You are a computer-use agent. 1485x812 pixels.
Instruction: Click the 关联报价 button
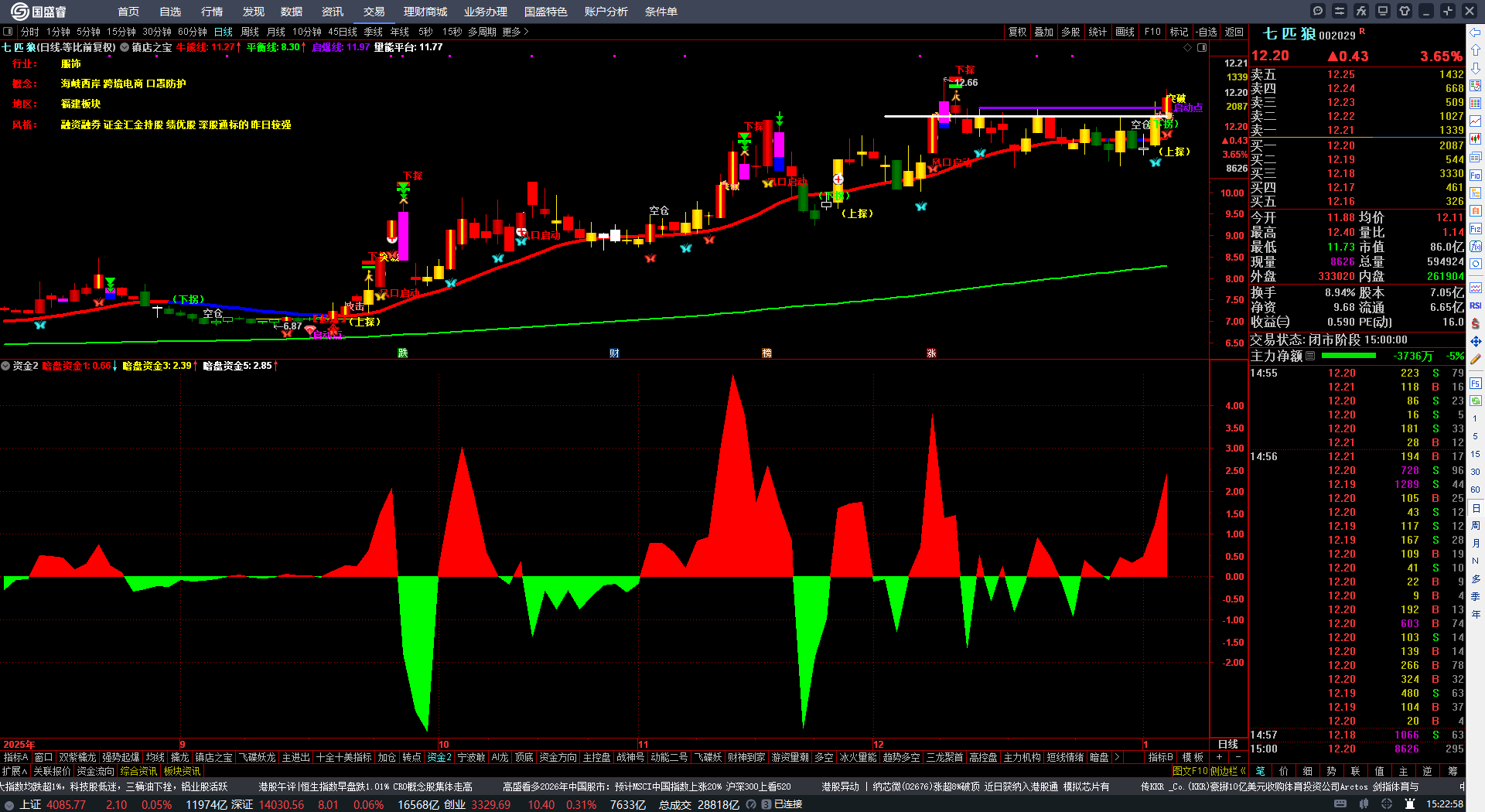coord(52,771)
